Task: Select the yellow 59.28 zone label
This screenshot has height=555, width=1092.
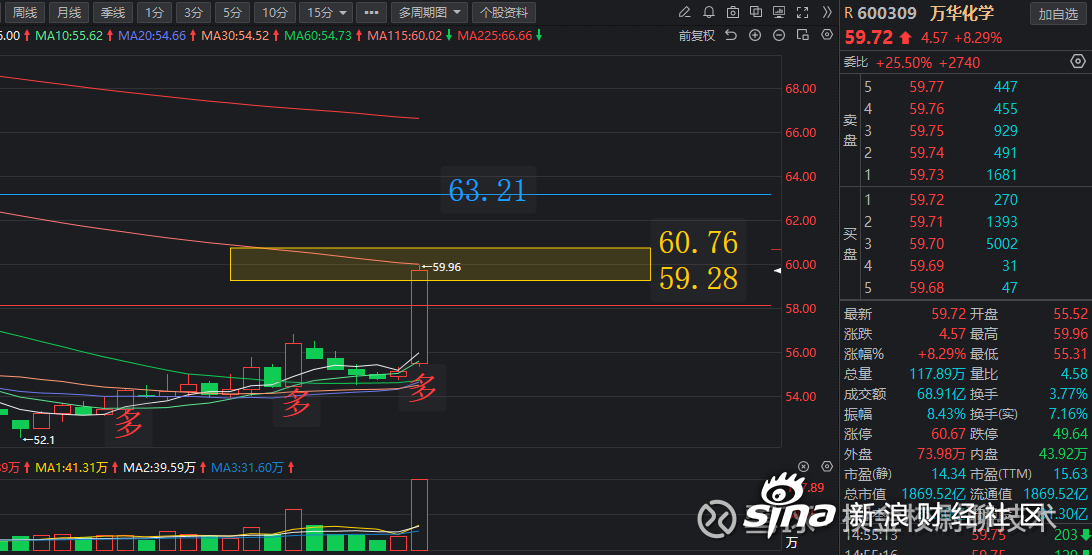Action: point(698,279)
